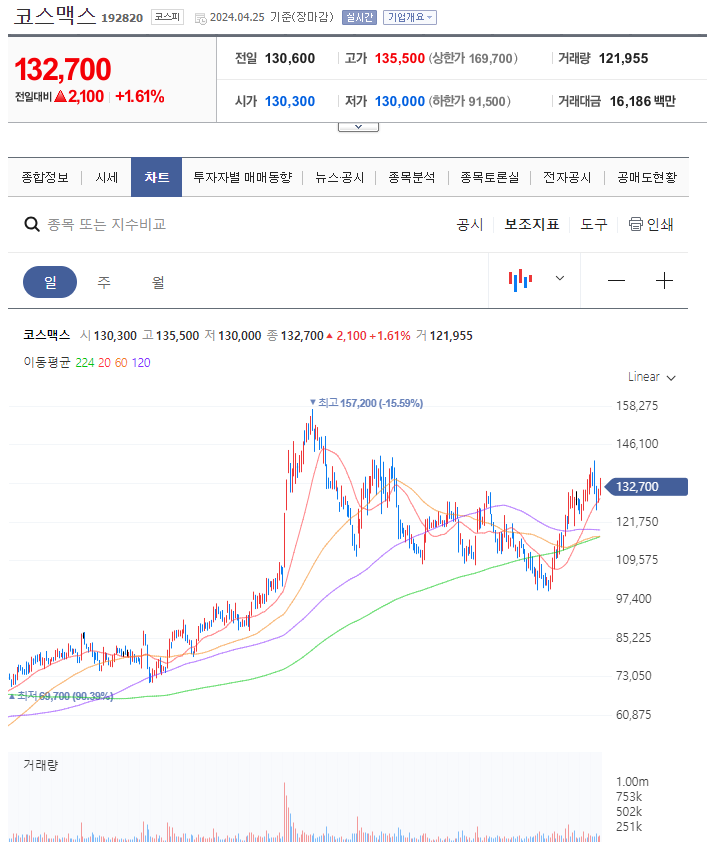Click the 전일 130,600 value
Image resolution: width=707 pixels, height=848 pixels.
[289, 58]
